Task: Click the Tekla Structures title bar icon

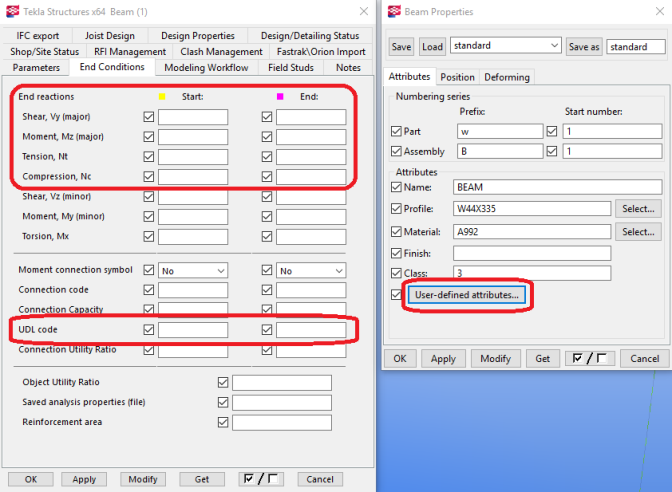Action: pos(12,11)
